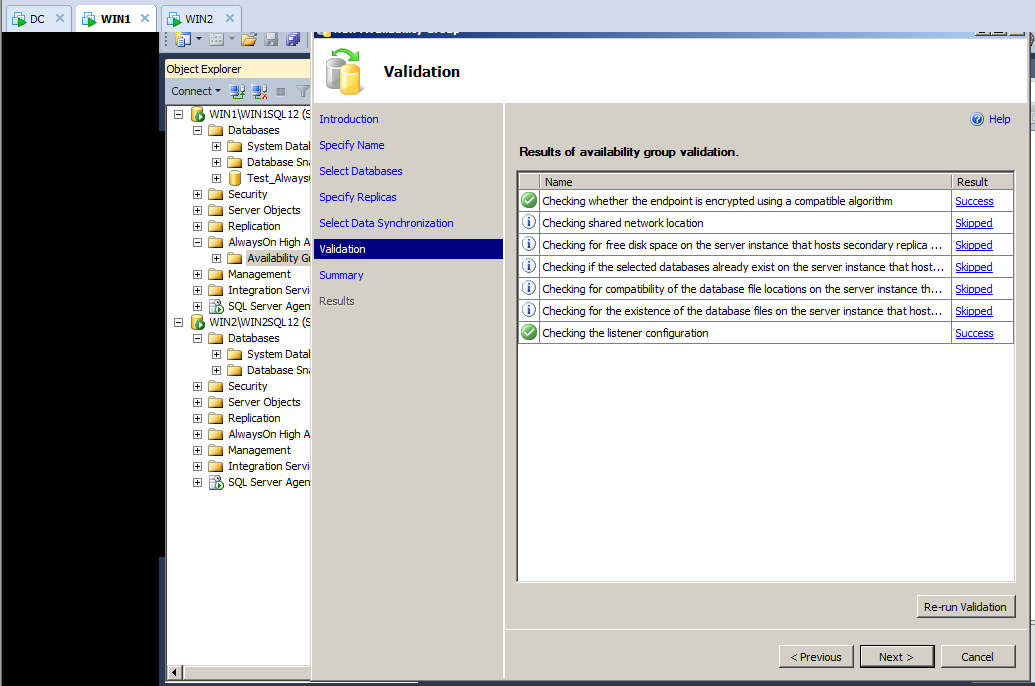Expand the Availability Groups node
1035x686 pixels.
coord(216,257)
